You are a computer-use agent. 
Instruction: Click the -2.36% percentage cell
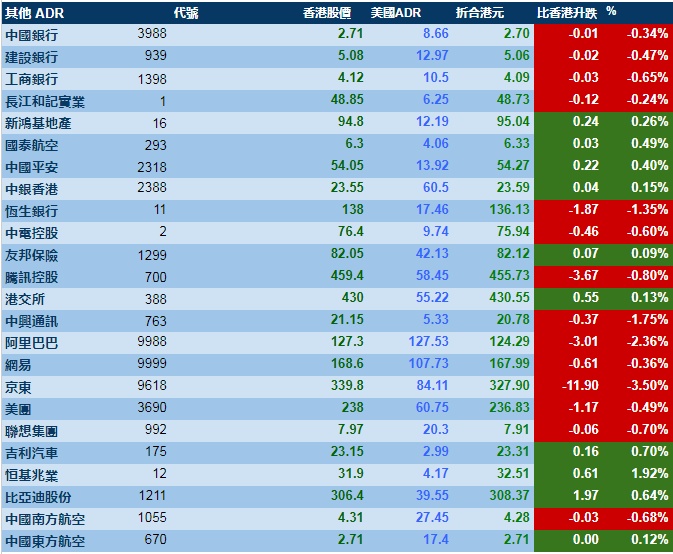[647, 341]
